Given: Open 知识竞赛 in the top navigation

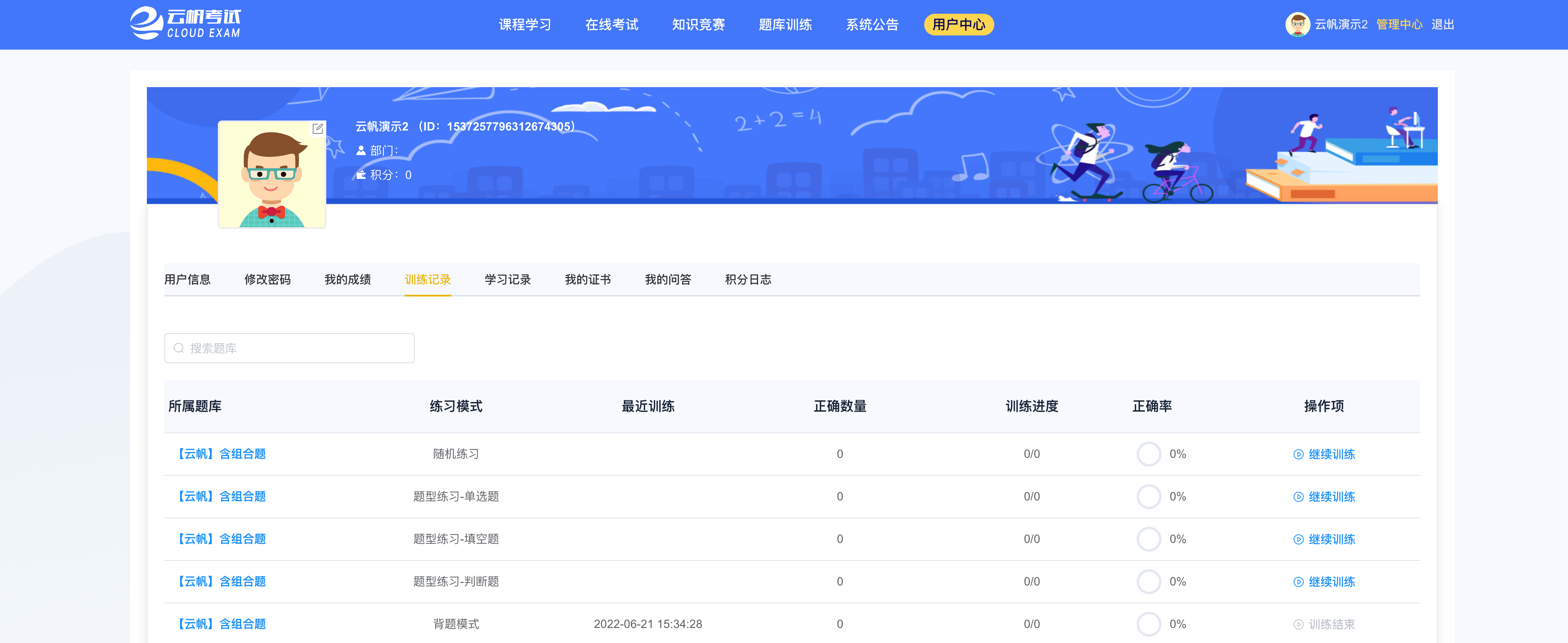Looking at the screenshot, I should (698, 24).
